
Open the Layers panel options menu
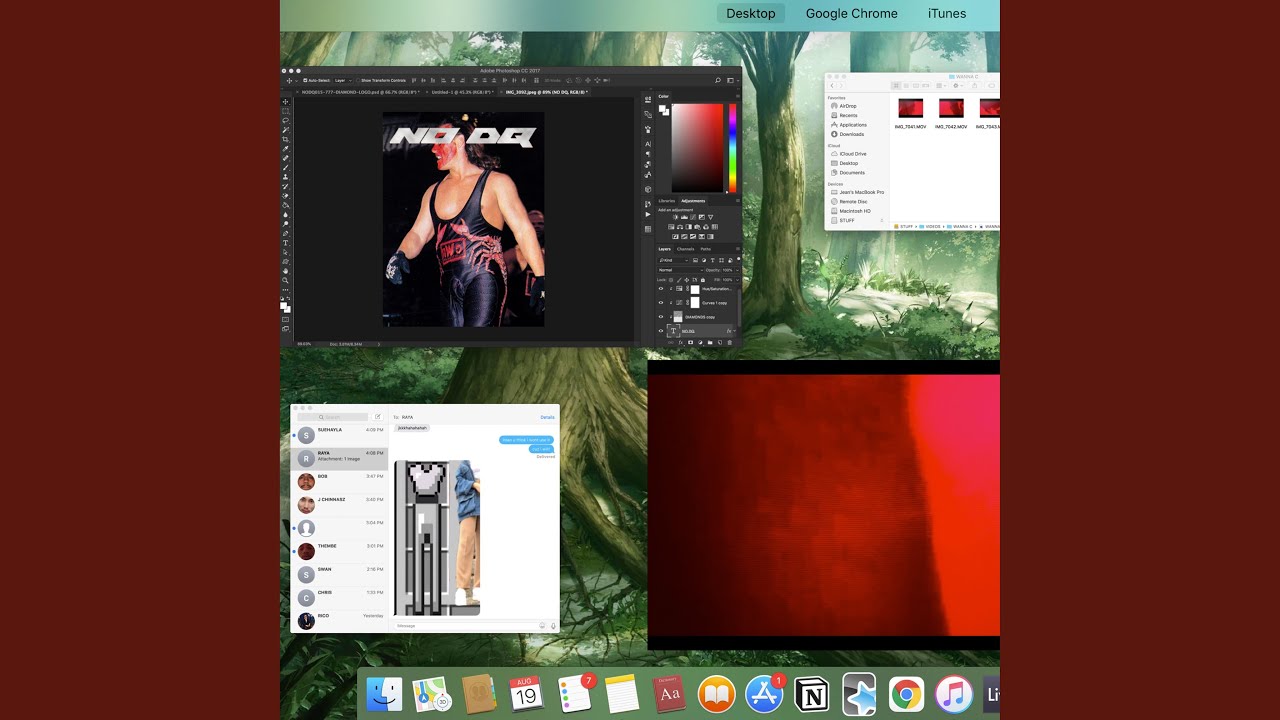(738, 249)
